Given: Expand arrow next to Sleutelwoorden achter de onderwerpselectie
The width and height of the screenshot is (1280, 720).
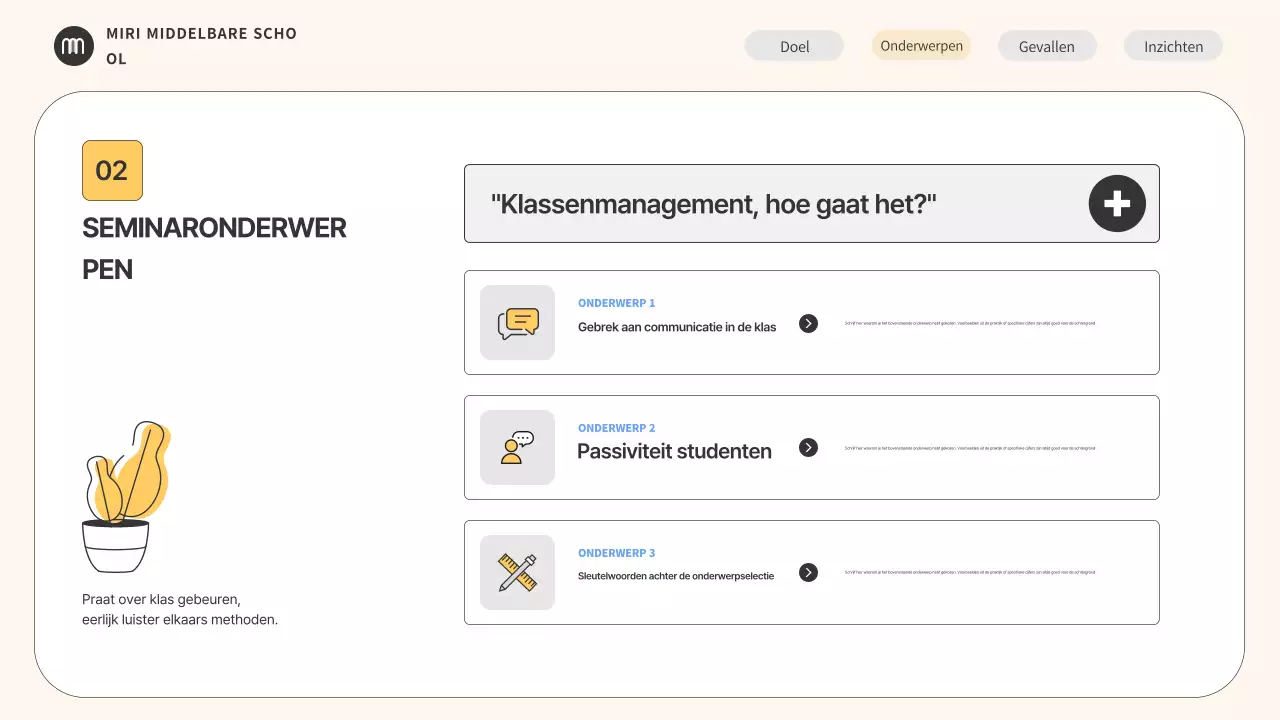Looking at the screenshot, I should tap(808, 573).
